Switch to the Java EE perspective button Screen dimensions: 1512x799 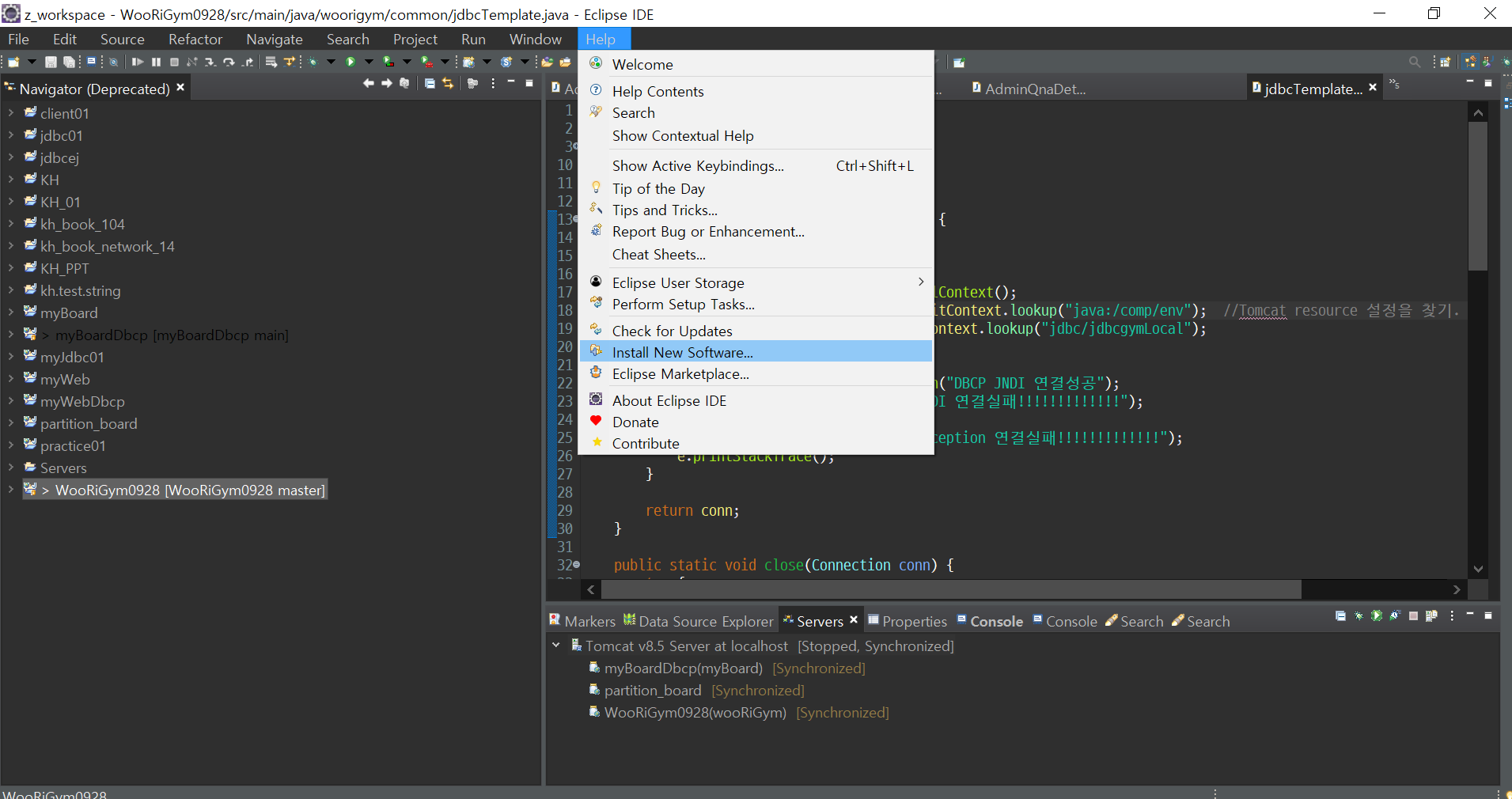click(x=1470, y=62)
